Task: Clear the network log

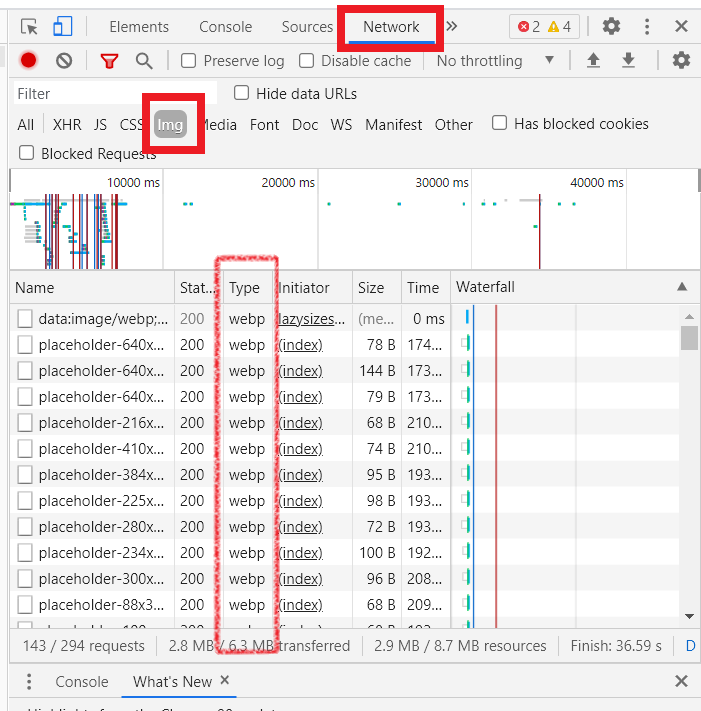Action: (x=64, y=61)
